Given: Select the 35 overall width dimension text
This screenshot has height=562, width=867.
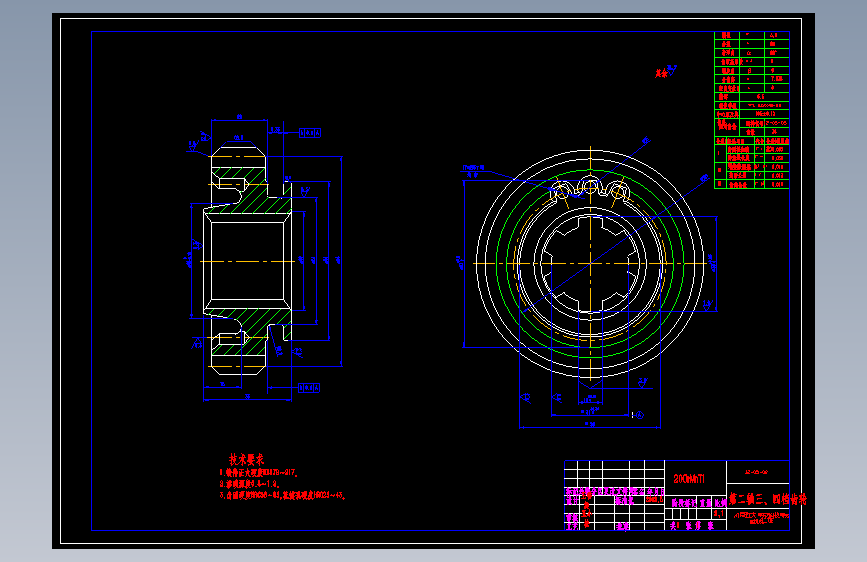Looking at the screenshot, I should [247, 396].
